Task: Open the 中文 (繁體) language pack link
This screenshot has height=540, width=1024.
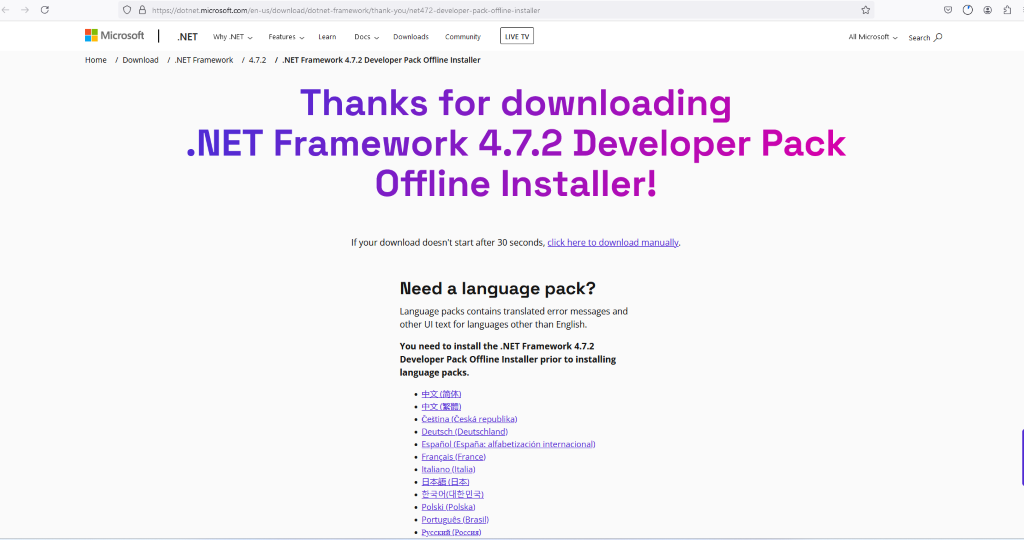Action: click(x=441, y=406)
